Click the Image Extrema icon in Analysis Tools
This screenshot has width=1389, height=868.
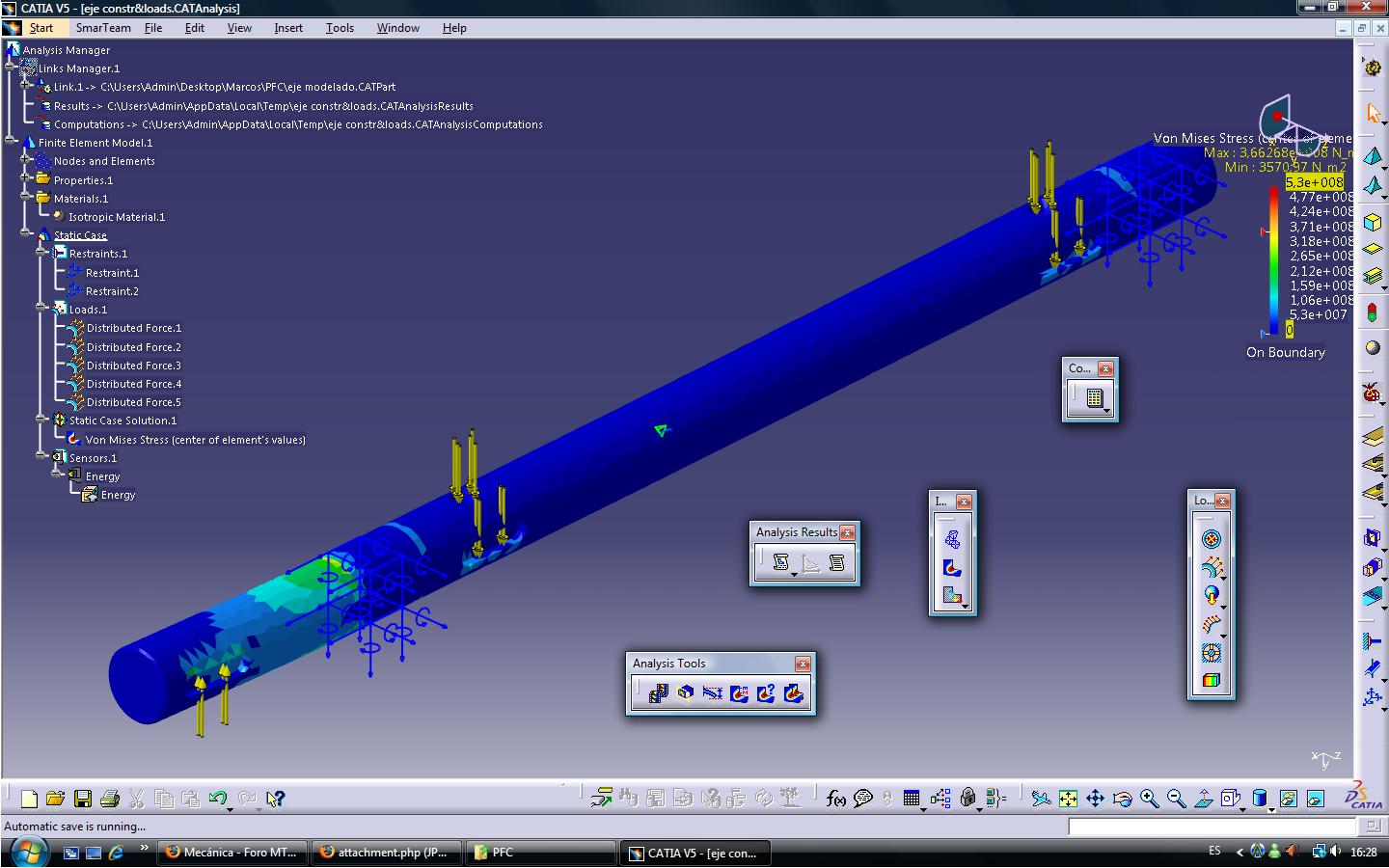740,693
